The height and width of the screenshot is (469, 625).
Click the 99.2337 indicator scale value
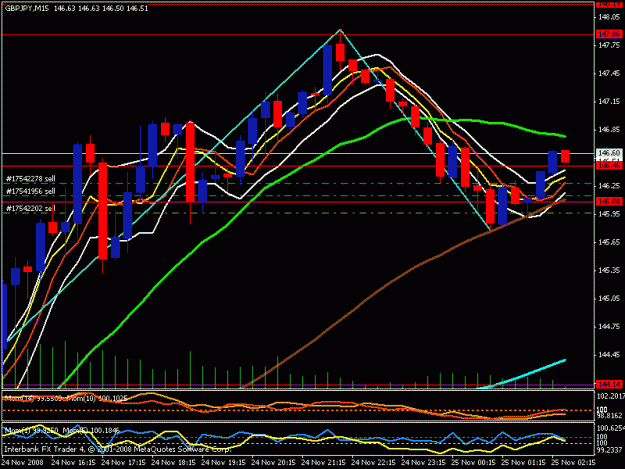click(x=610, y=450)
